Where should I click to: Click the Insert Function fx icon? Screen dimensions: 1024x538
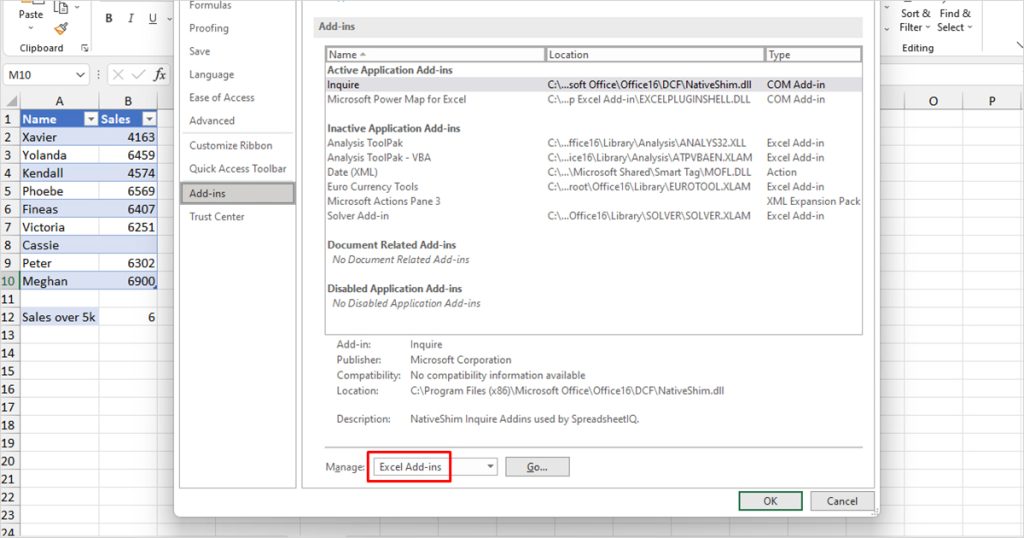(x=159, y=74)
